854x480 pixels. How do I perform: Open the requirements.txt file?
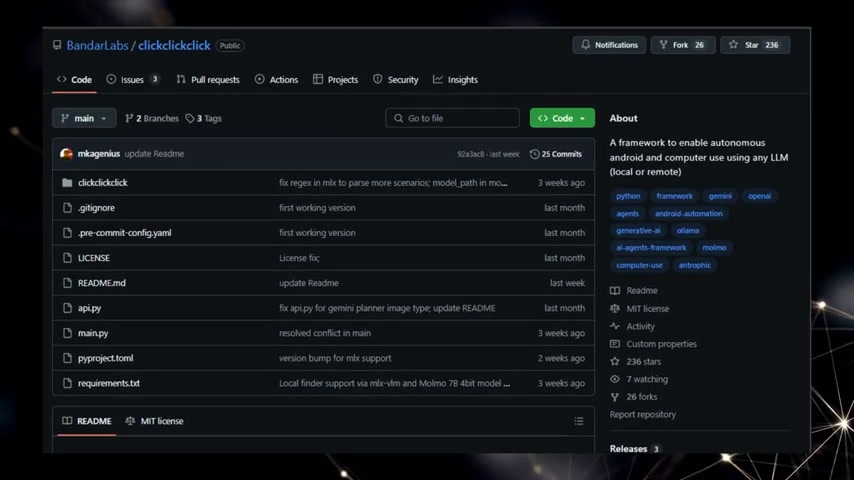(x=108, y=383)
